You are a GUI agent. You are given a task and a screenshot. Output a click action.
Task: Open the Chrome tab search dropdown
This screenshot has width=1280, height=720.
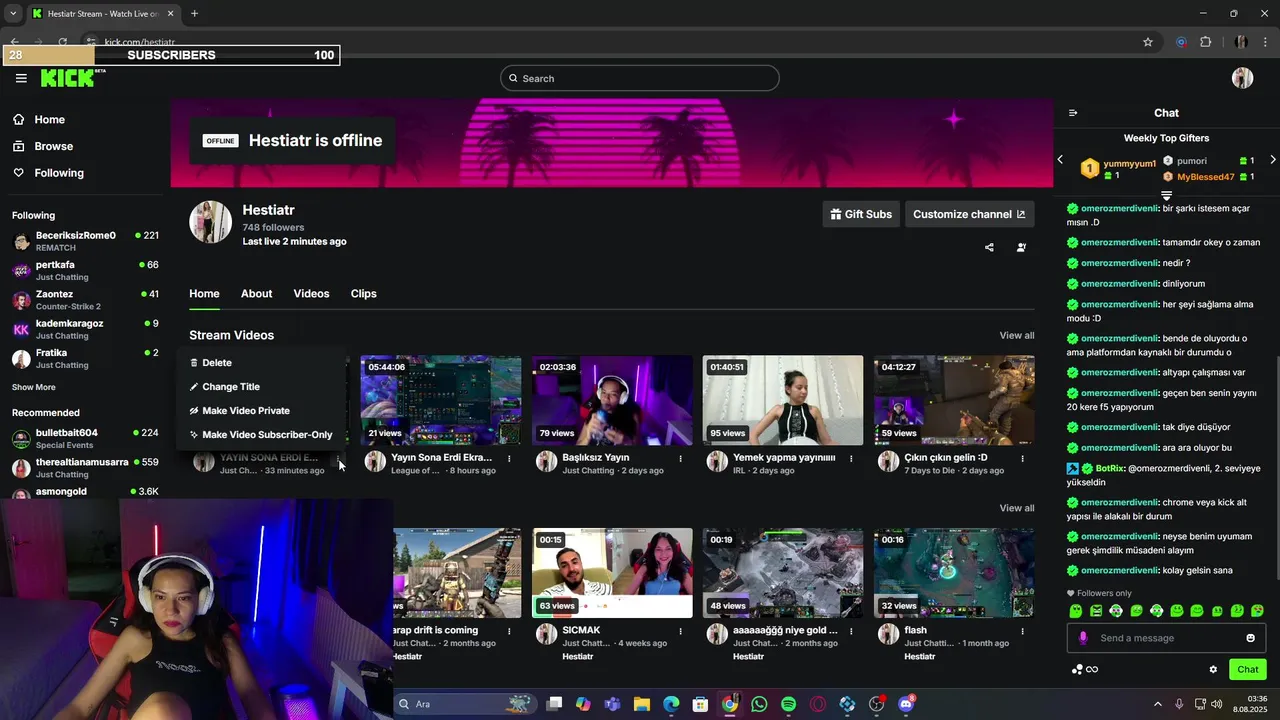13,13
